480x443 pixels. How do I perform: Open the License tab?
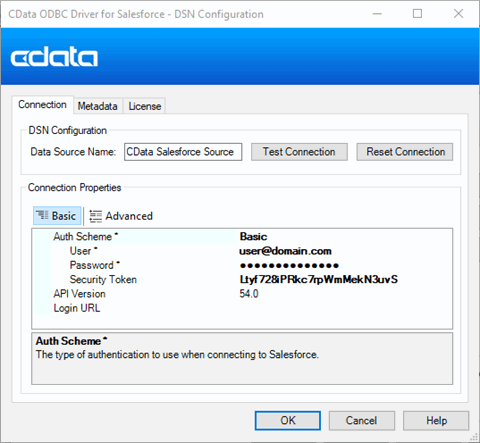point(145,106)
